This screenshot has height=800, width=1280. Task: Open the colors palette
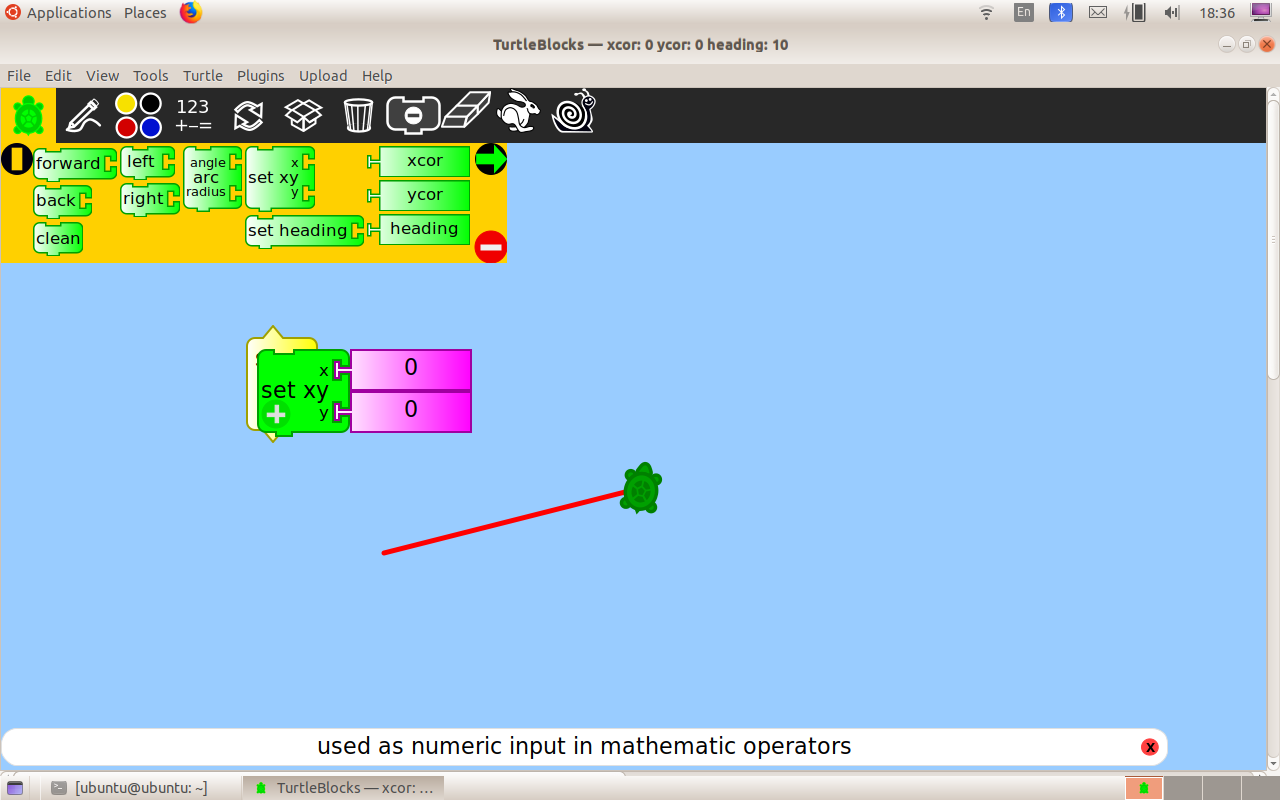(138, 115)
